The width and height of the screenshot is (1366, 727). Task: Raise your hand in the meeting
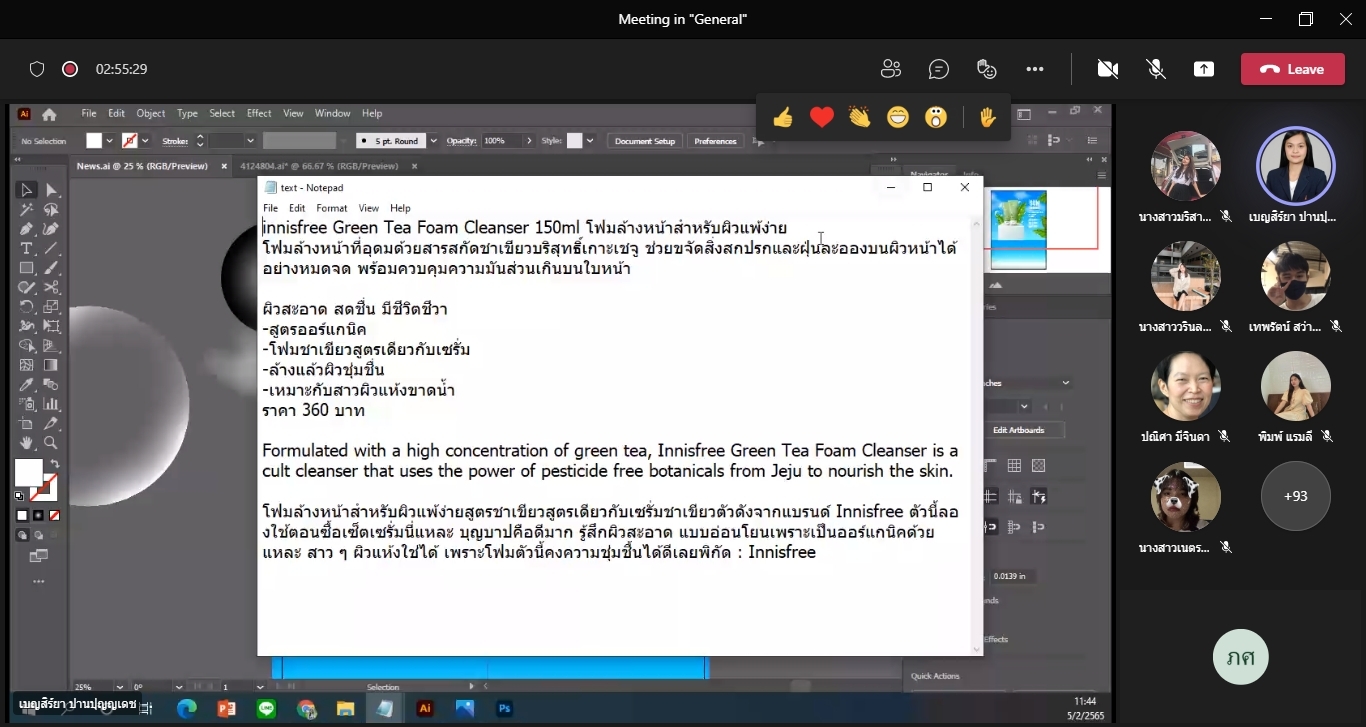tap(988, 118)
